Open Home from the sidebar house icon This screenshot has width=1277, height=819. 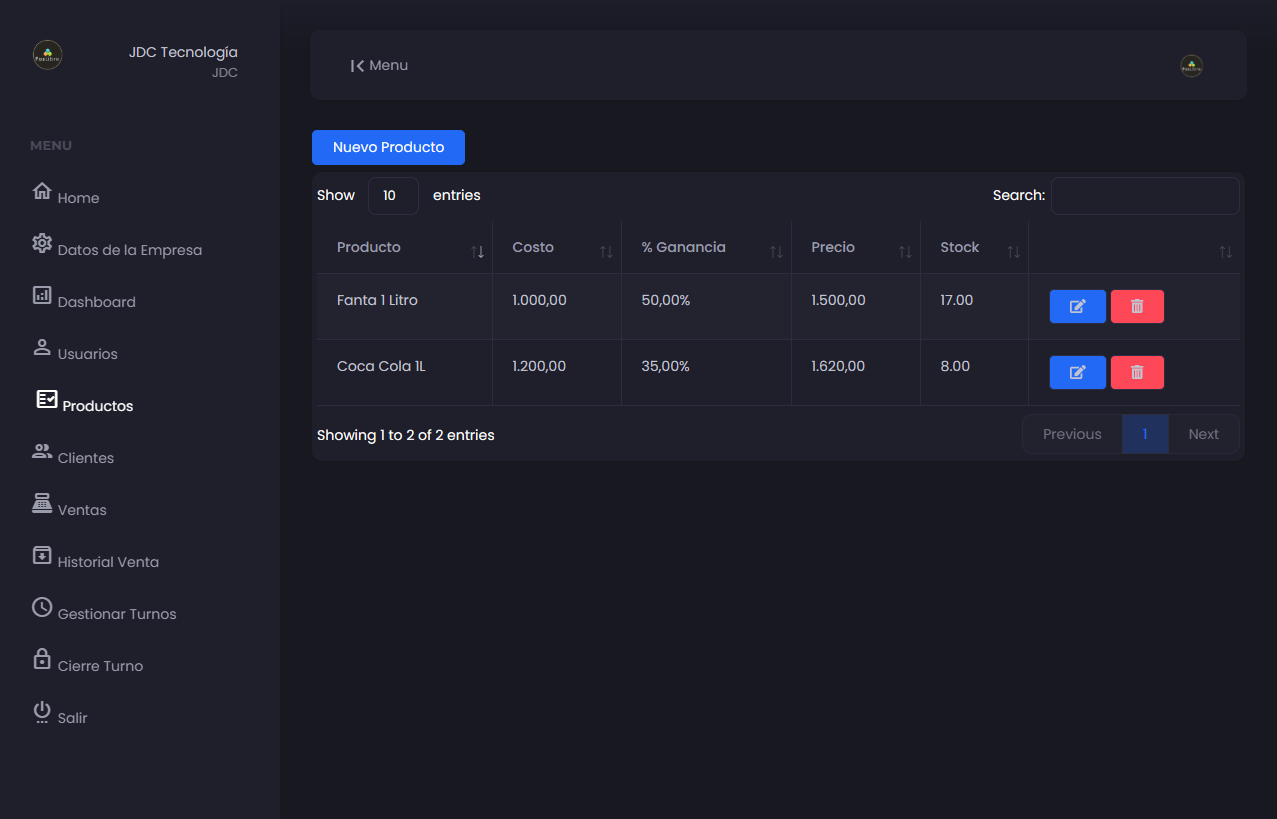click(42, 191)
